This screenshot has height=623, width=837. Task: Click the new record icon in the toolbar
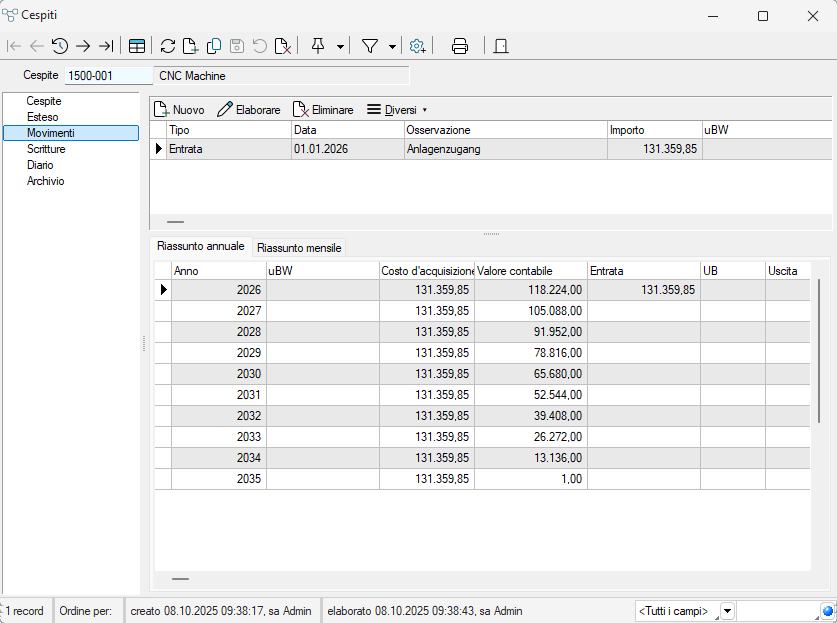pyautogui.click(x=190, y=46)
